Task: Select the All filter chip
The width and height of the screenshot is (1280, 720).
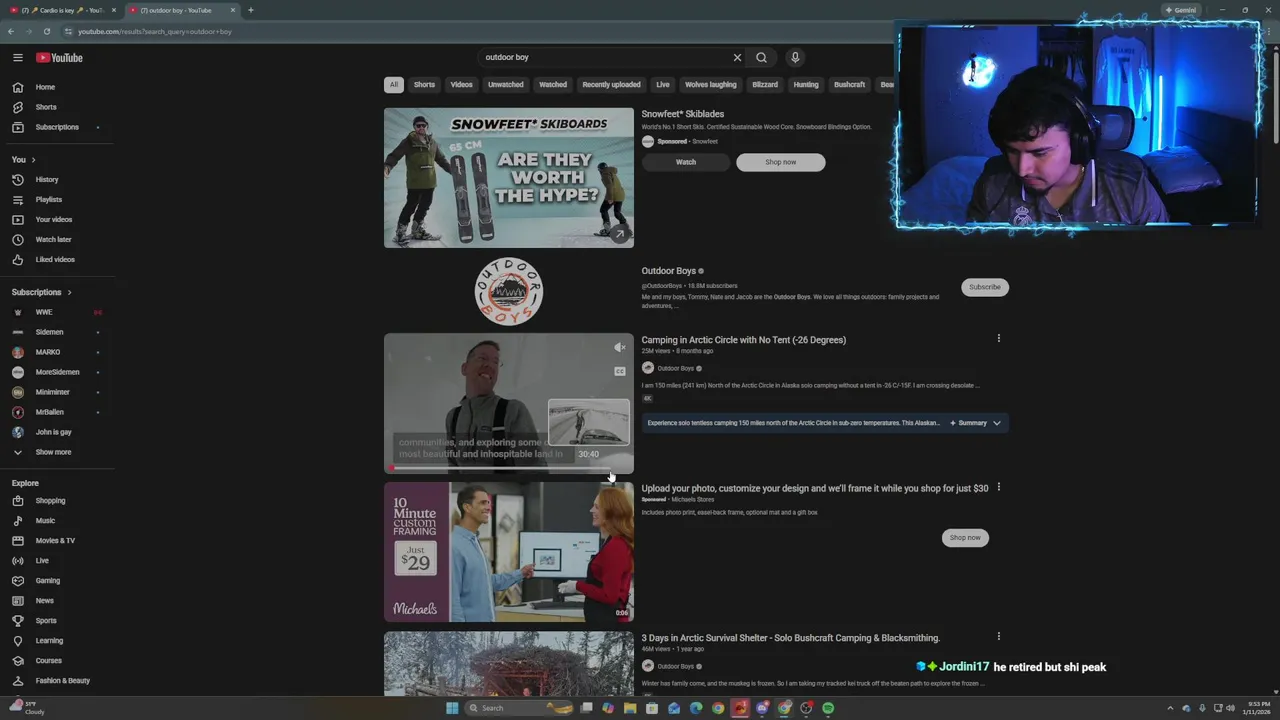Action: coord(394,85)
